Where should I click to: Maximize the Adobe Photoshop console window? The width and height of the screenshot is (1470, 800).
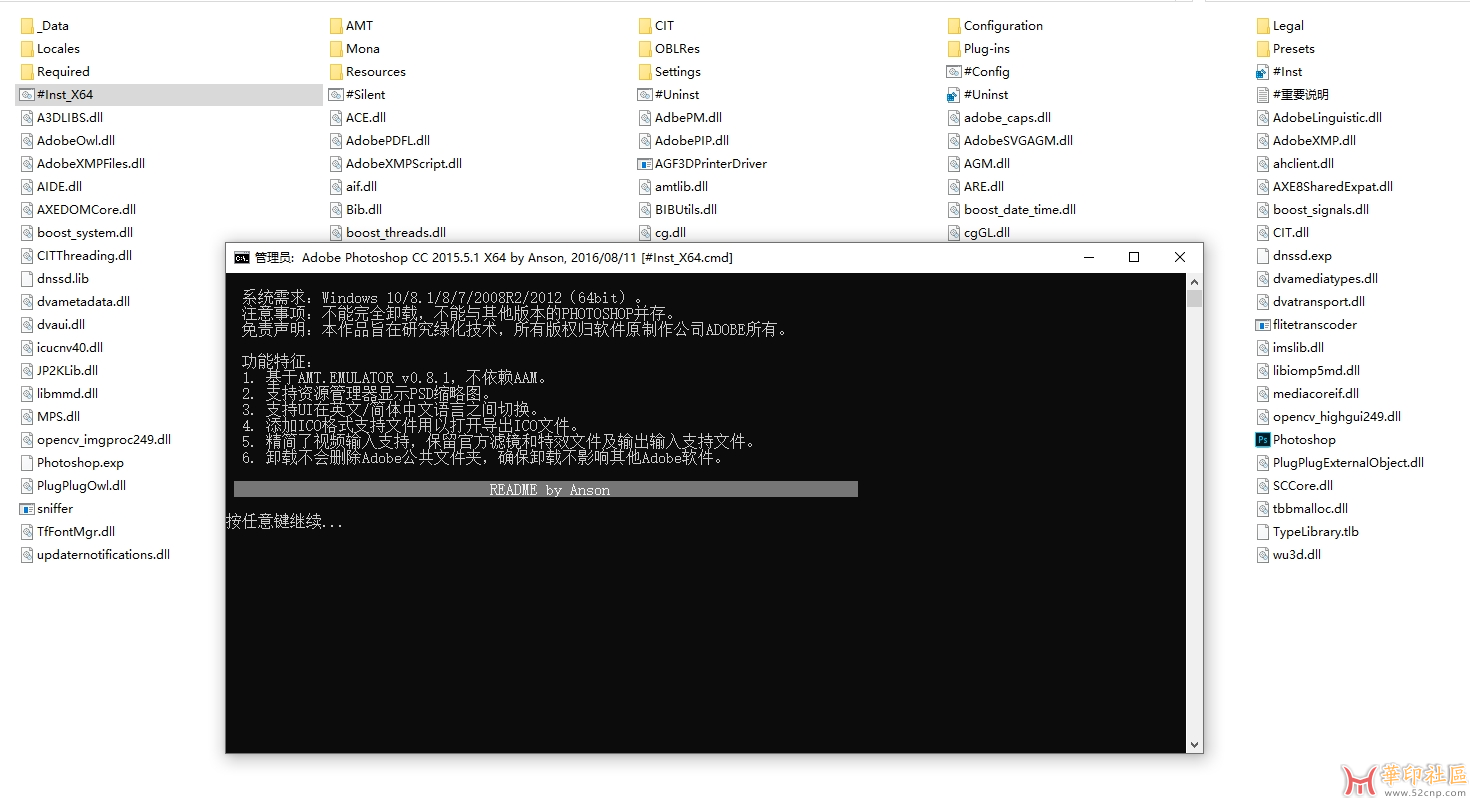[x=1134, y=257]
